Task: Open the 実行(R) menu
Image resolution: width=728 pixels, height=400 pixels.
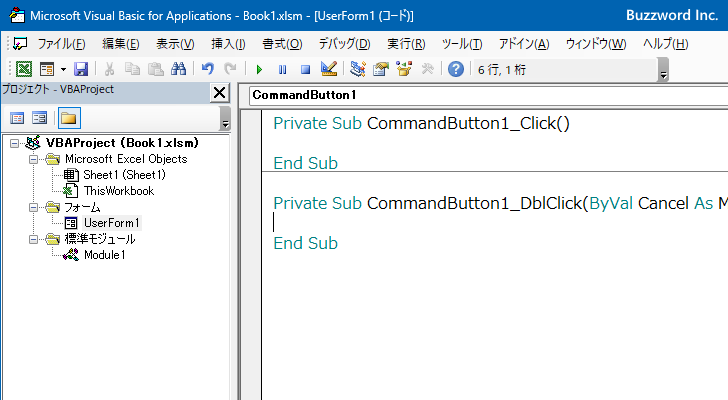Action: (406, 44)
